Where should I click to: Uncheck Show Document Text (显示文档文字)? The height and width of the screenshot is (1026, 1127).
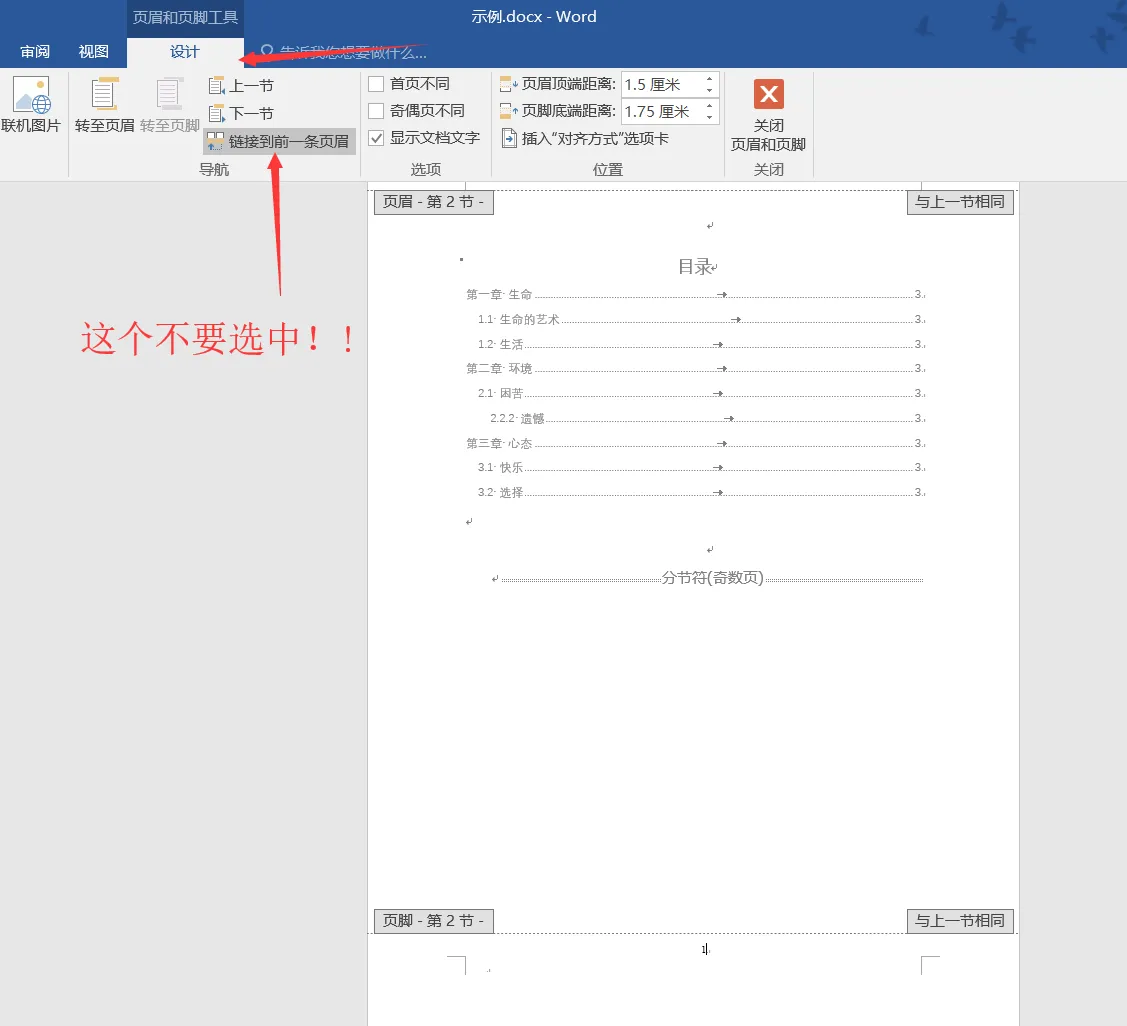[376, 138]
